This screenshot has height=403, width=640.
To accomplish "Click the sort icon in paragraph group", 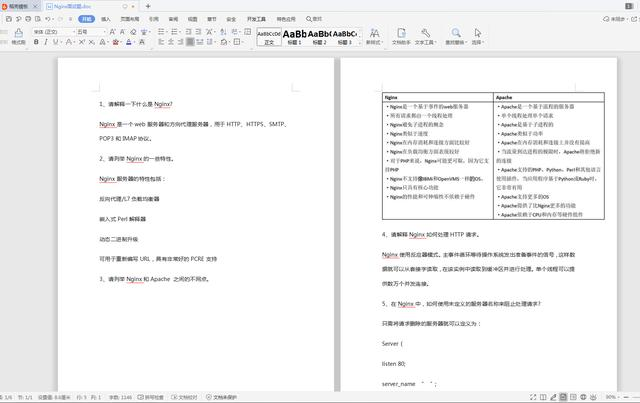I will [x=223, y=31].
